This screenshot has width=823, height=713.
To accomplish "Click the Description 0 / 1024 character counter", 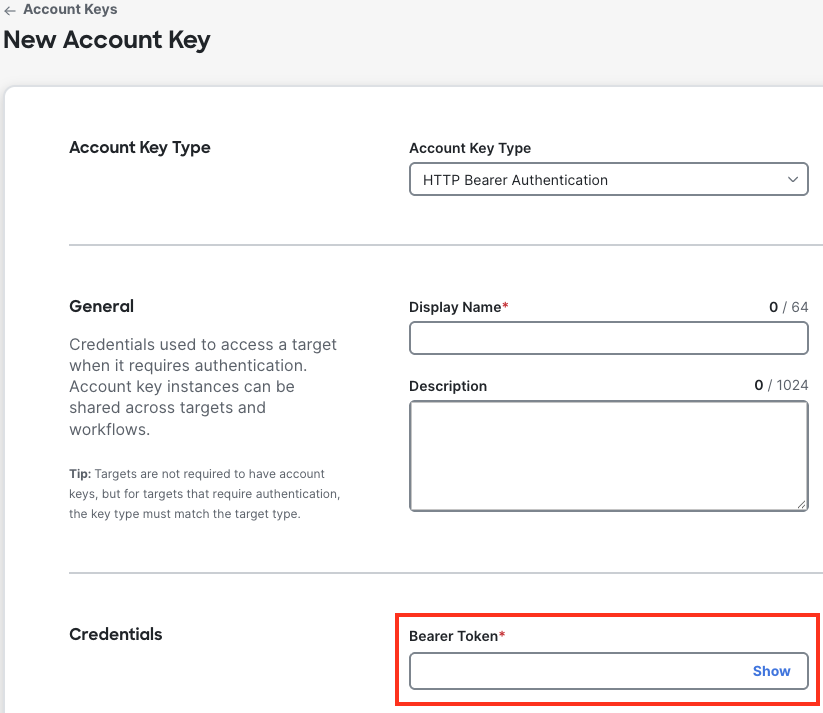I will pos(781,385).
